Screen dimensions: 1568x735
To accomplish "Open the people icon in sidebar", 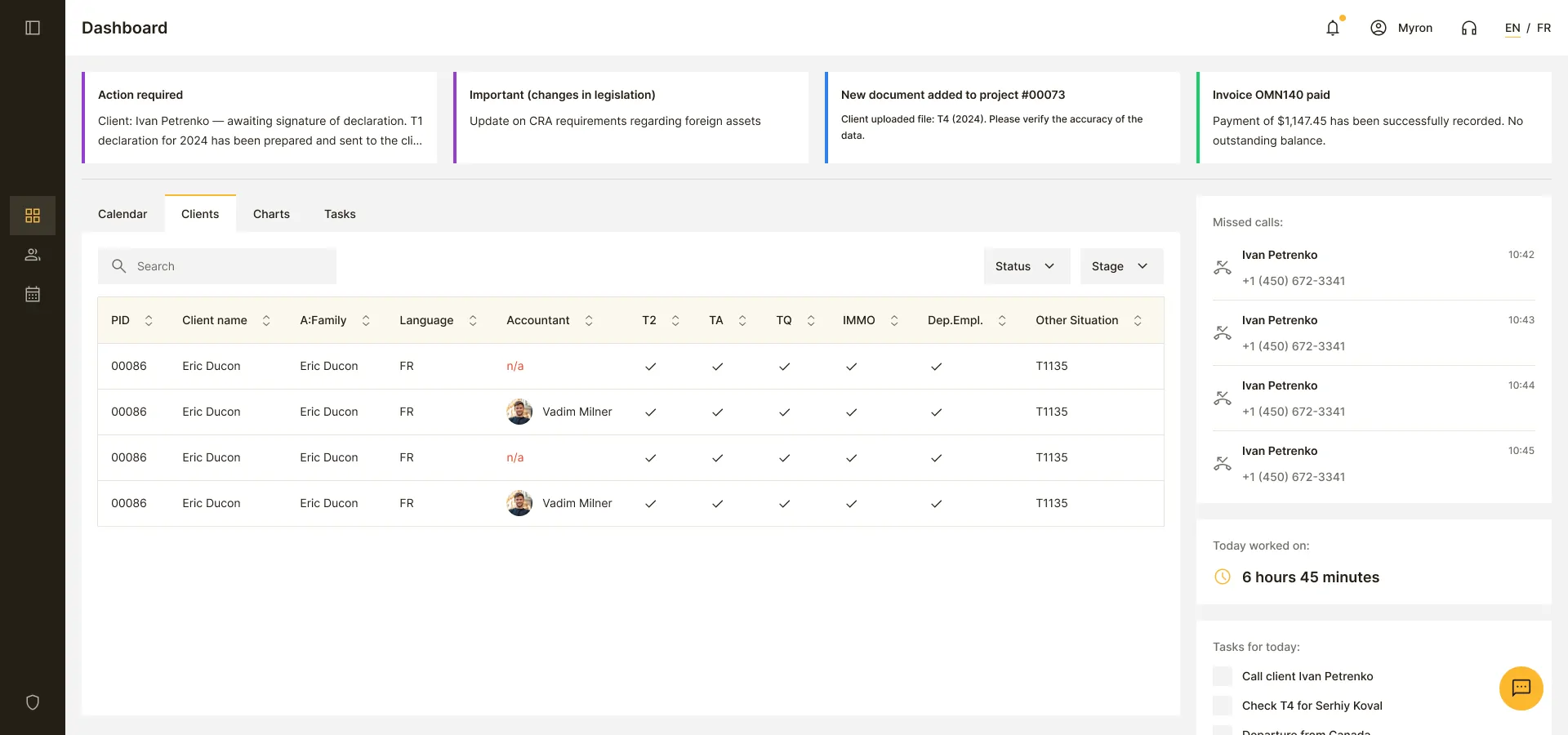I will (x=33, y=255).
